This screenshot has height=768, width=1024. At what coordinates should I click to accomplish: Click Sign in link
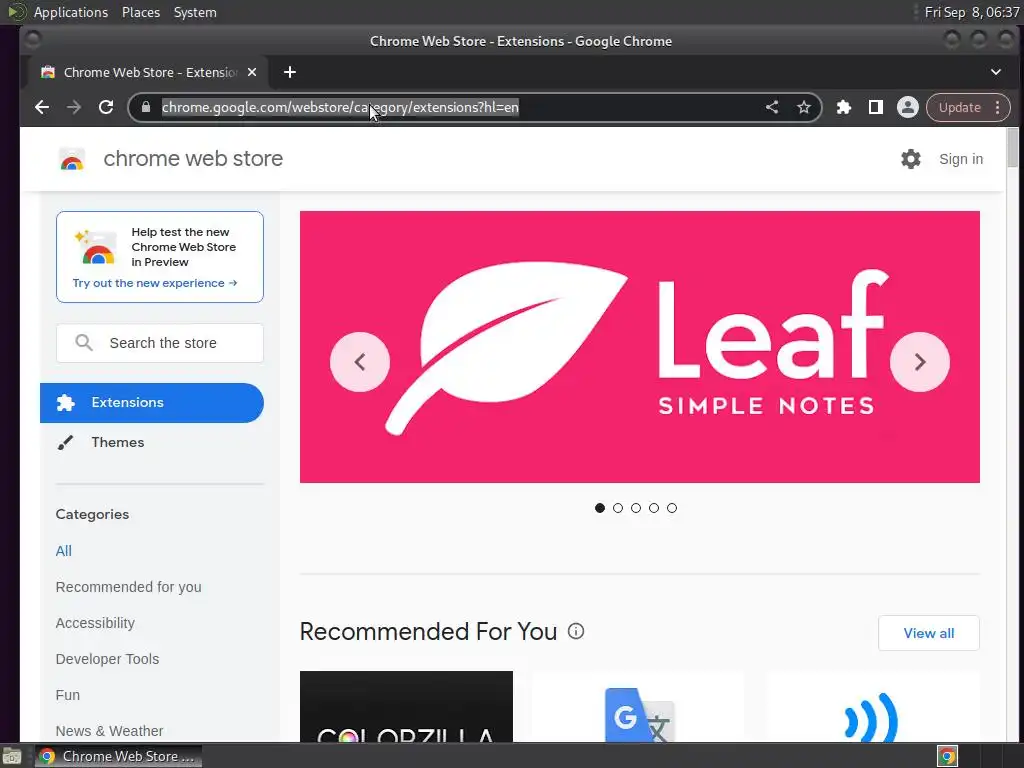pyautogui.click(x=961, y=159)
